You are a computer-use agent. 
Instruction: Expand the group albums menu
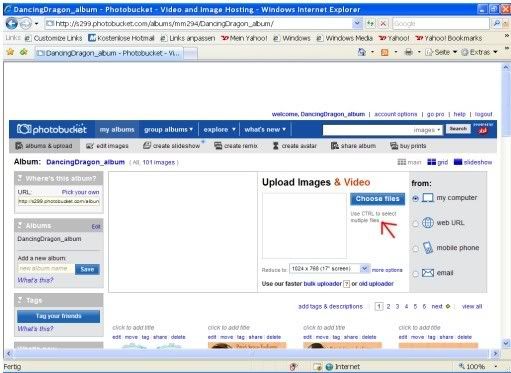168,129
